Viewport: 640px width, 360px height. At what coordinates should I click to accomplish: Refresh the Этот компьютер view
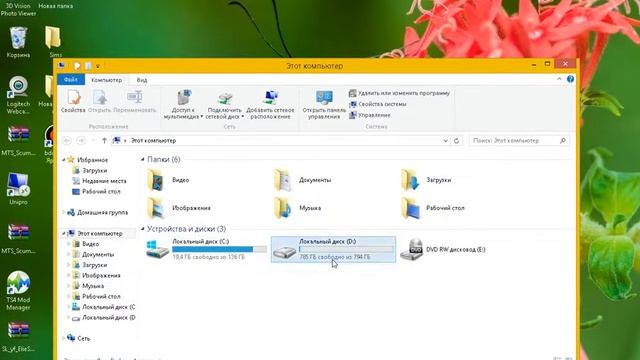[456, 140]
